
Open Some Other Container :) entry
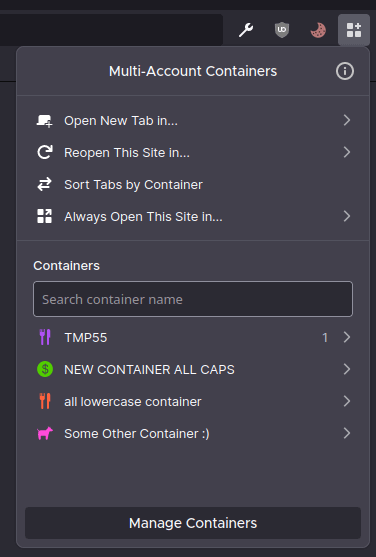pos(193,433)
